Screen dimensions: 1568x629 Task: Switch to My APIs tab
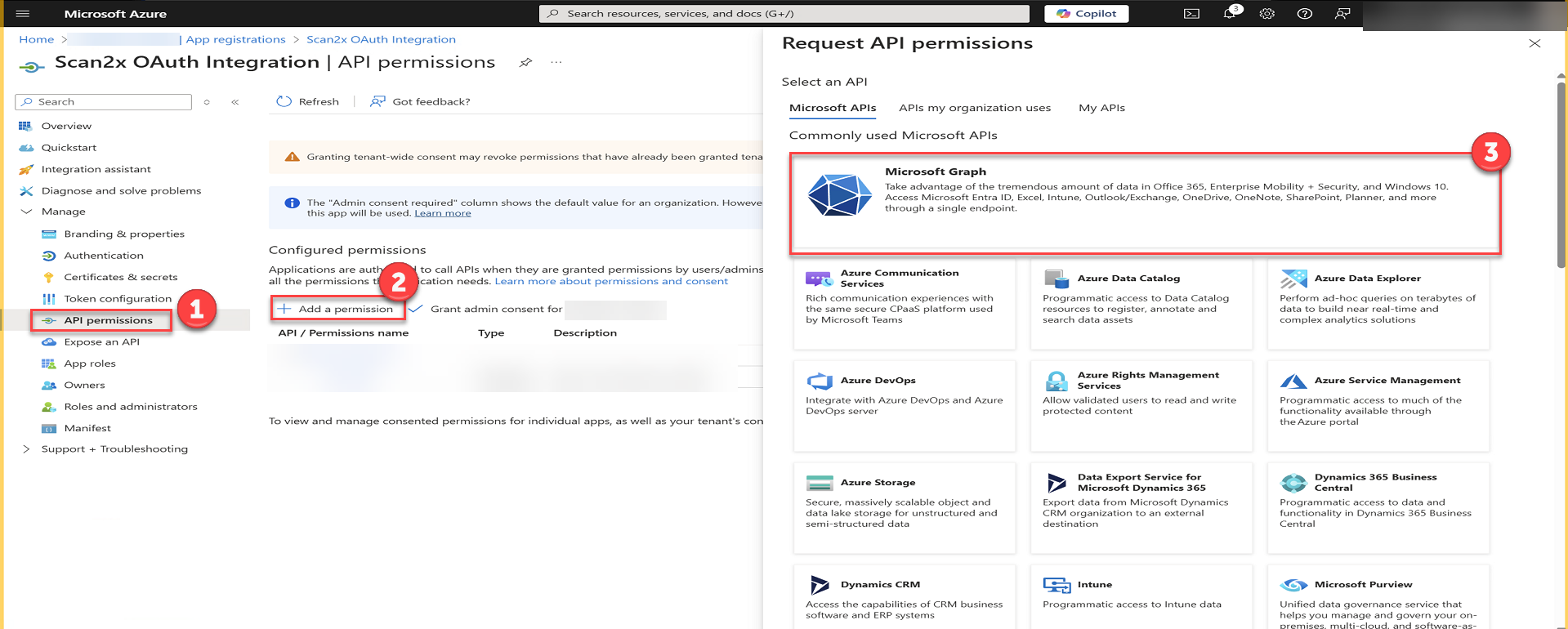pos(1101,108)
